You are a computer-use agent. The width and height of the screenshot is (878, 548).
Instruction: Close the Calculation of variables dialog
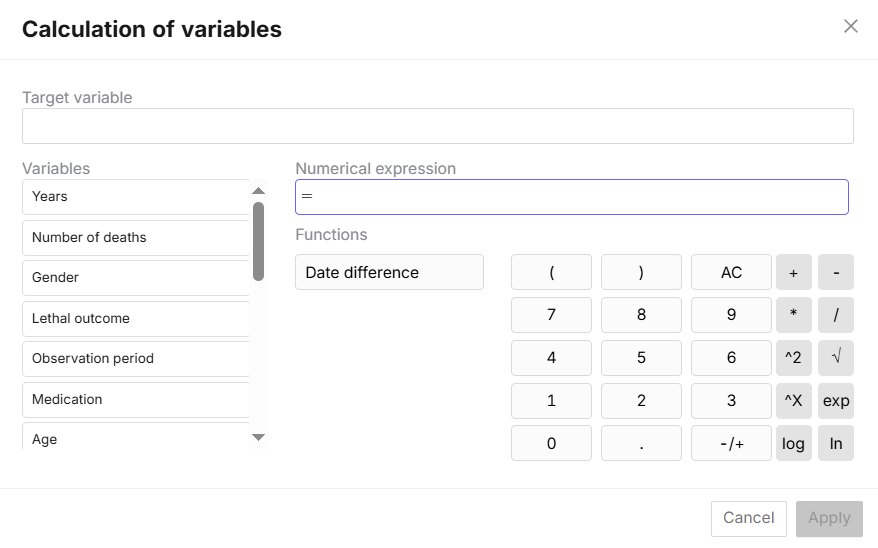point(851,27)
